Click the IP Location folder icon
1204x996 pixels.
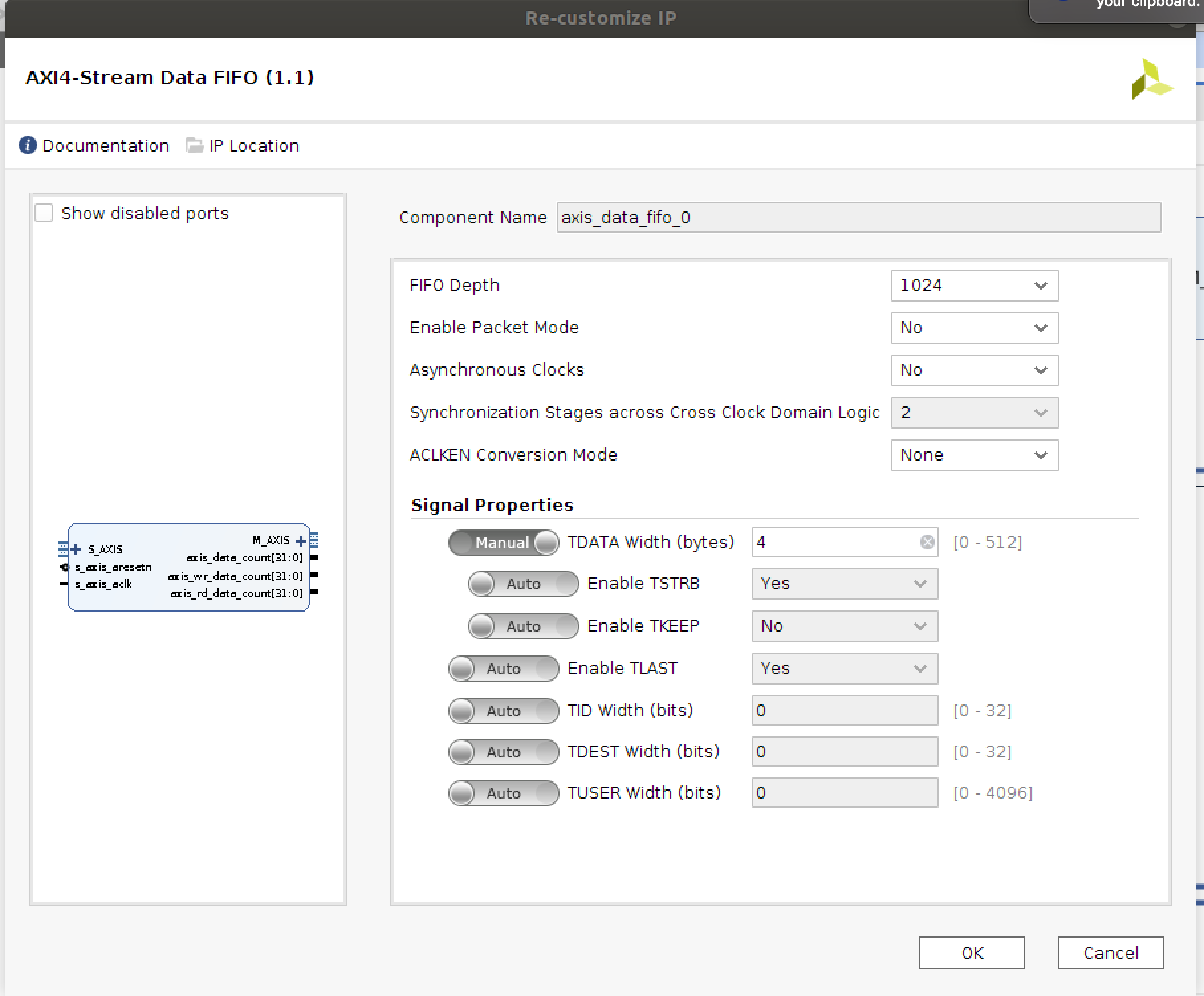click(194, 145)
